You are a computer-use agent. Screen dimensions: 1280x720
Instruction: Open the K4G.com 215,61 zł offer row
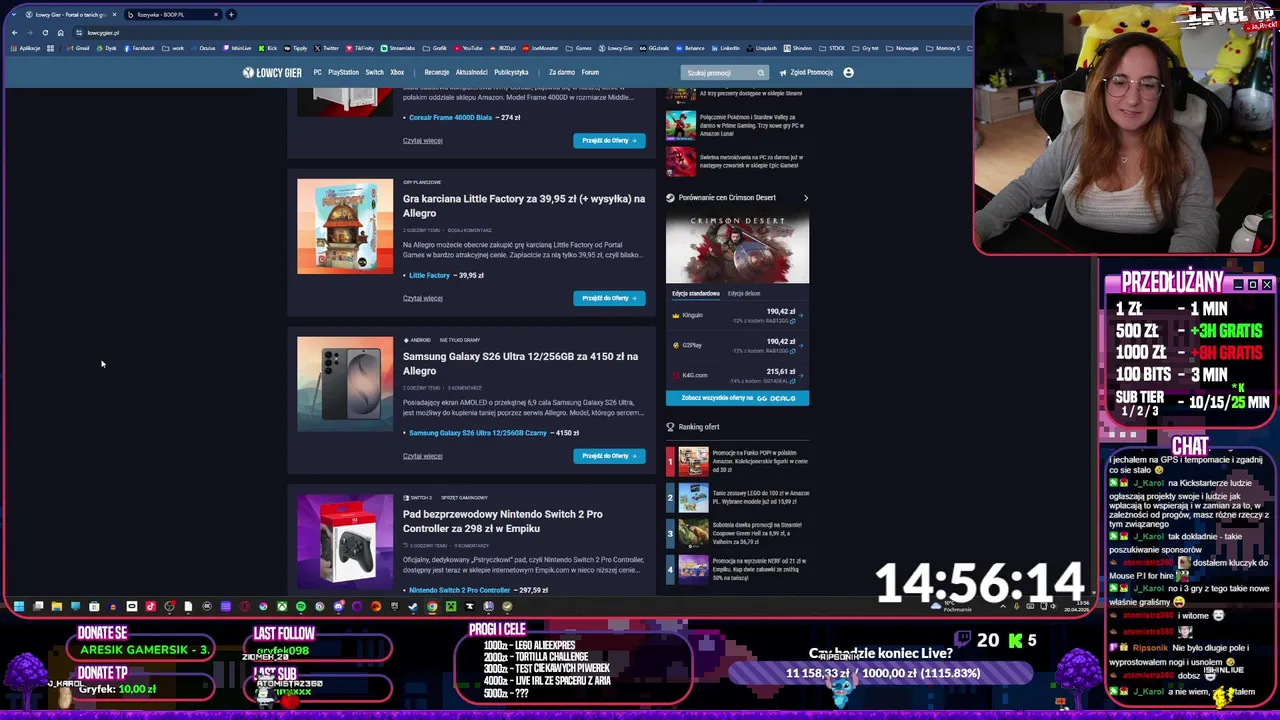pyautogui.click(x=737, y=375)
